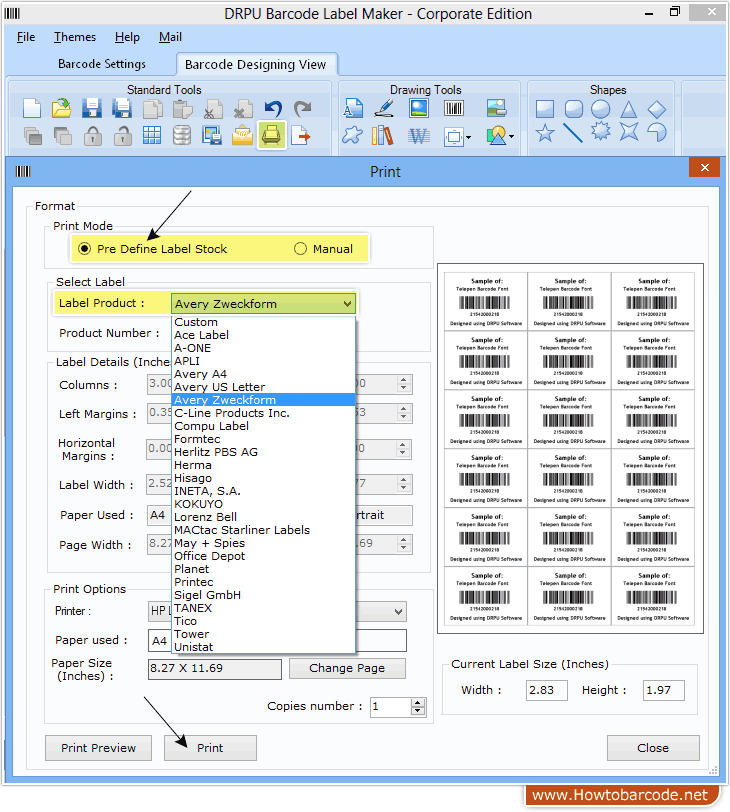Screen dimensions: 730x812
Task: Click the Email envelope icon
Action: coord(242,136)
